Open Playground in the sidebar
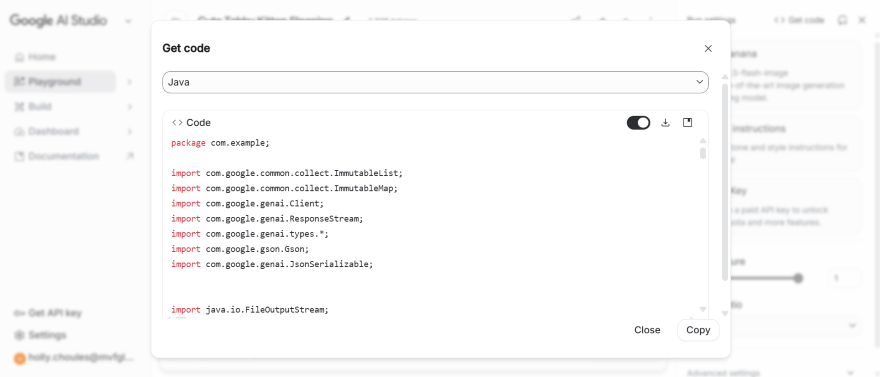Viewport: 880px width, 377px height. tap(60, 82)
